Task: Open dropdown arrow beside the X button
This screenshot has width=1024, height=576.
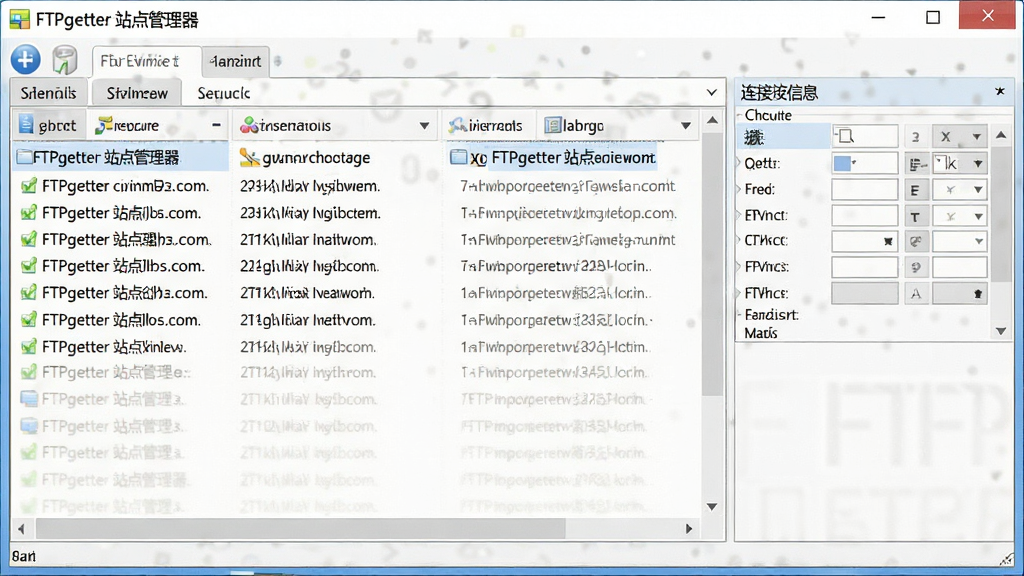Action: point(977,137)
